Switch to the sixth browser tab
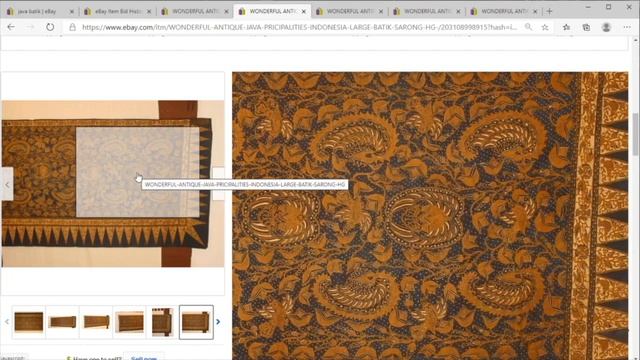 (x=427, y=11)
